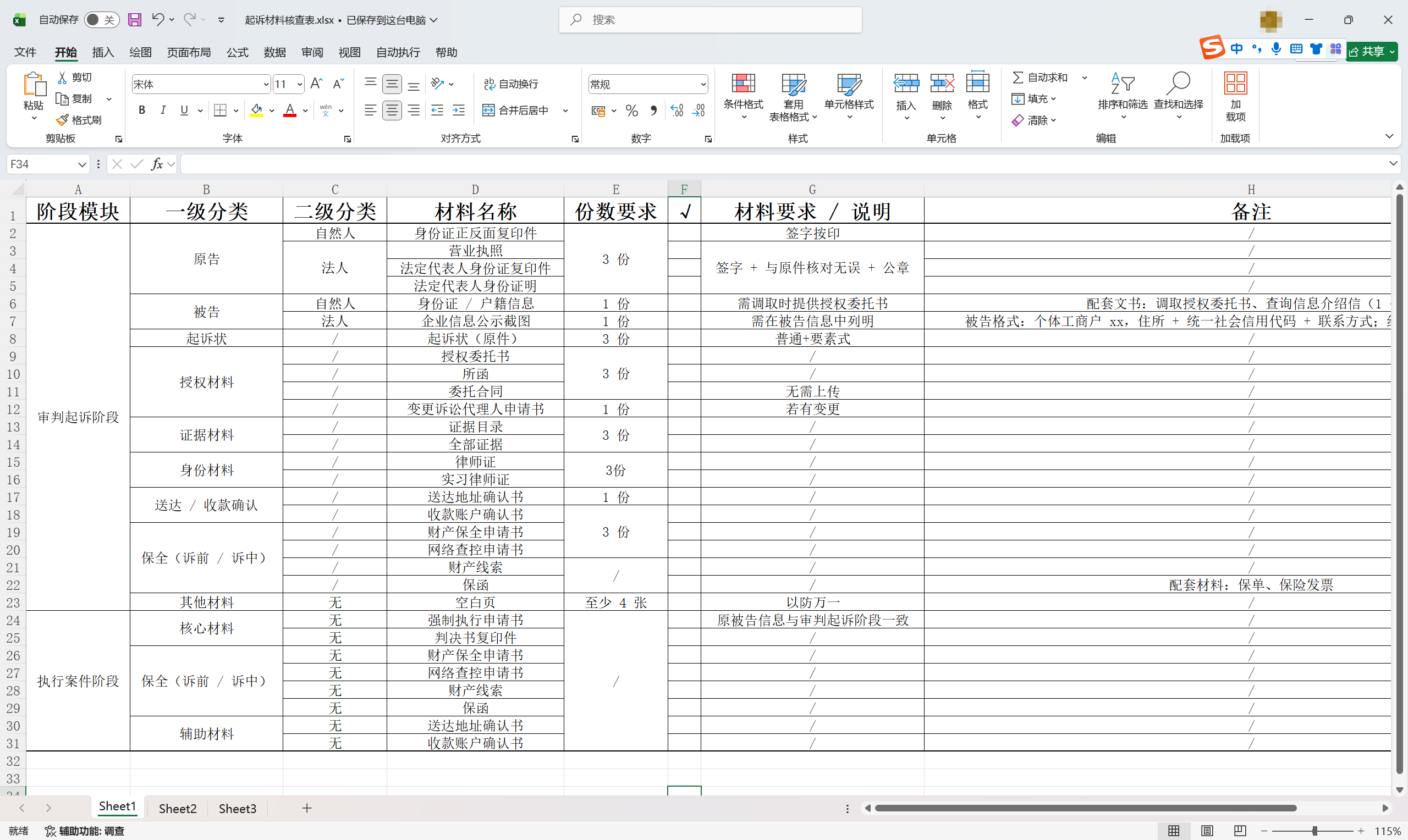The width and height of the screenshot is (1408, 840).
Task: Switch to Sheet2 tab
Action: 177,808
